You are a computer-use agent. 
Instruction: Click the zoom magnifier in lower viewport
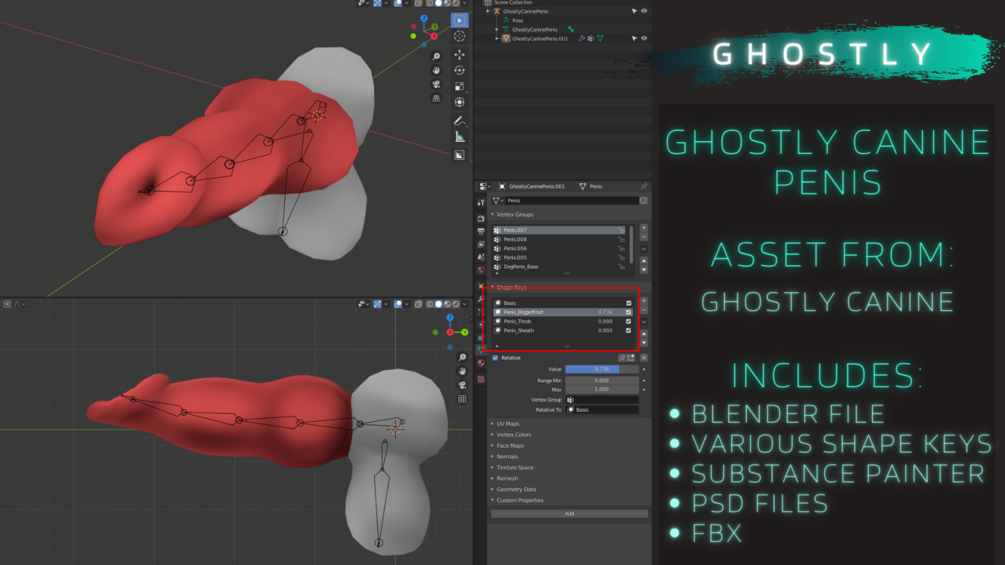pos(462,357)
